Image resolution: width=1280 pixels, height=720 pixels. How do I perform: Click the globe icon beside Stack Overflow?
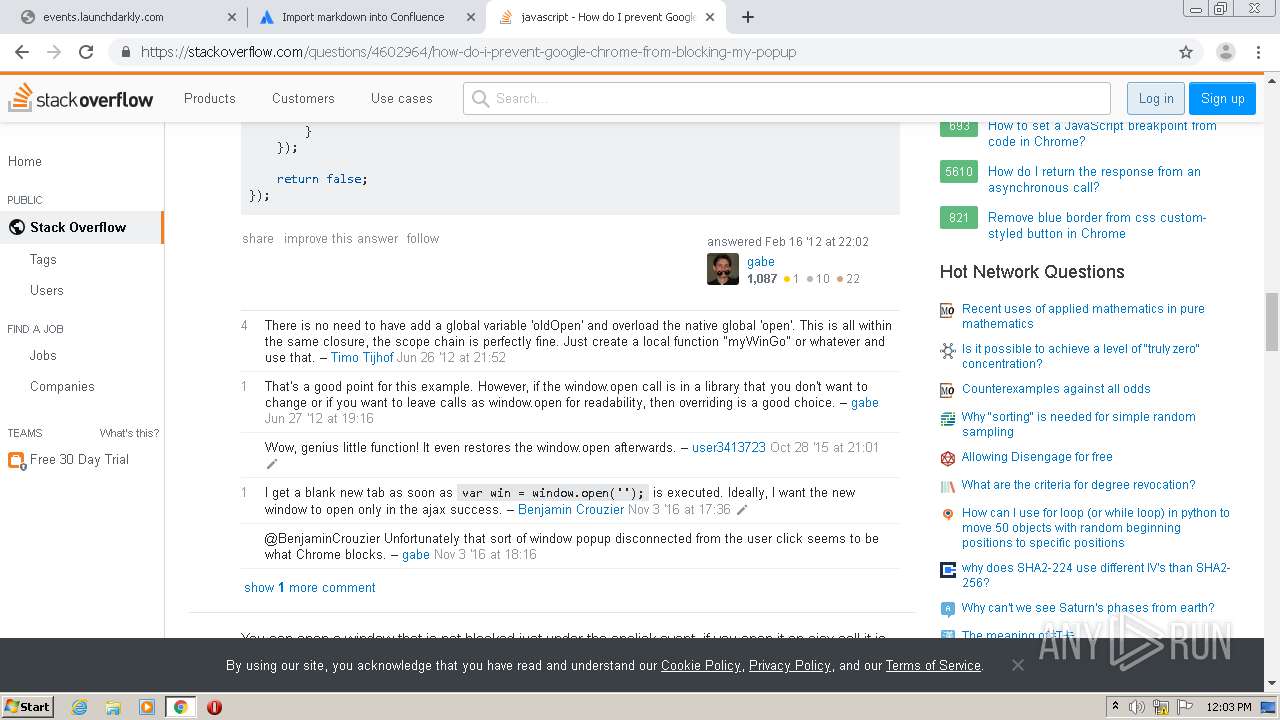point(17,227)
